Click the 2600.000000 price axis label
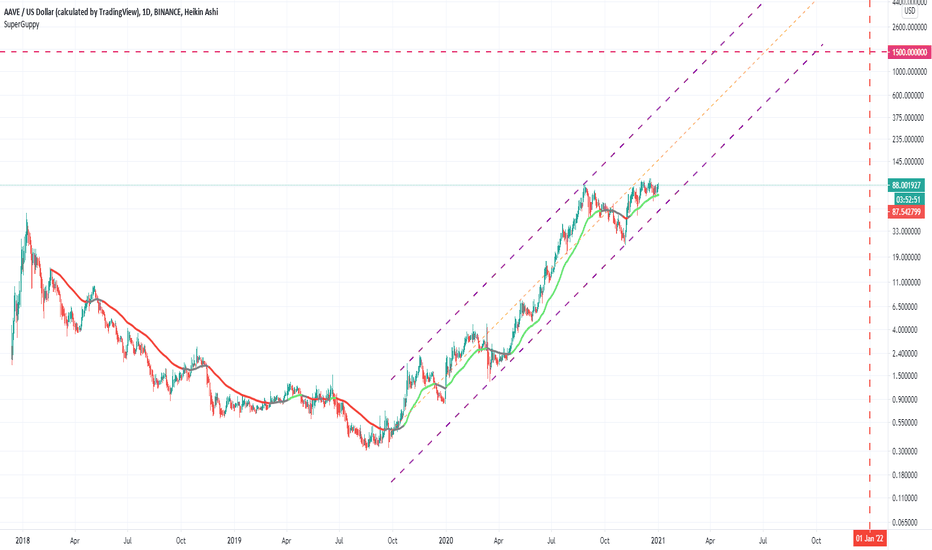Image resolution: width=932 pixels, height=550 pixels. (909, 27)
